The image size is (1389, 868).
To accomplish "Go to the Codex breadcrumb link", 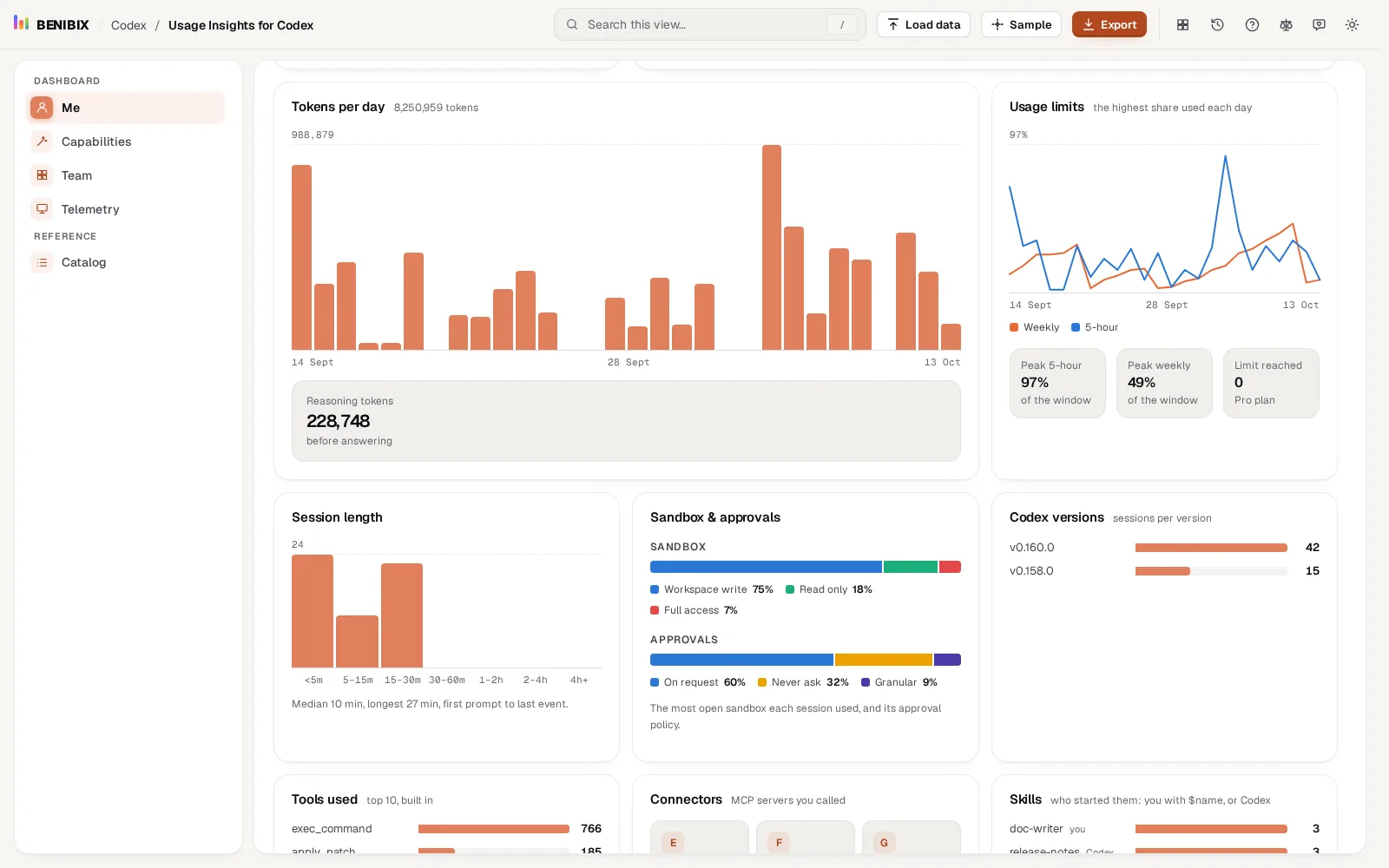I will pos(128,25).
